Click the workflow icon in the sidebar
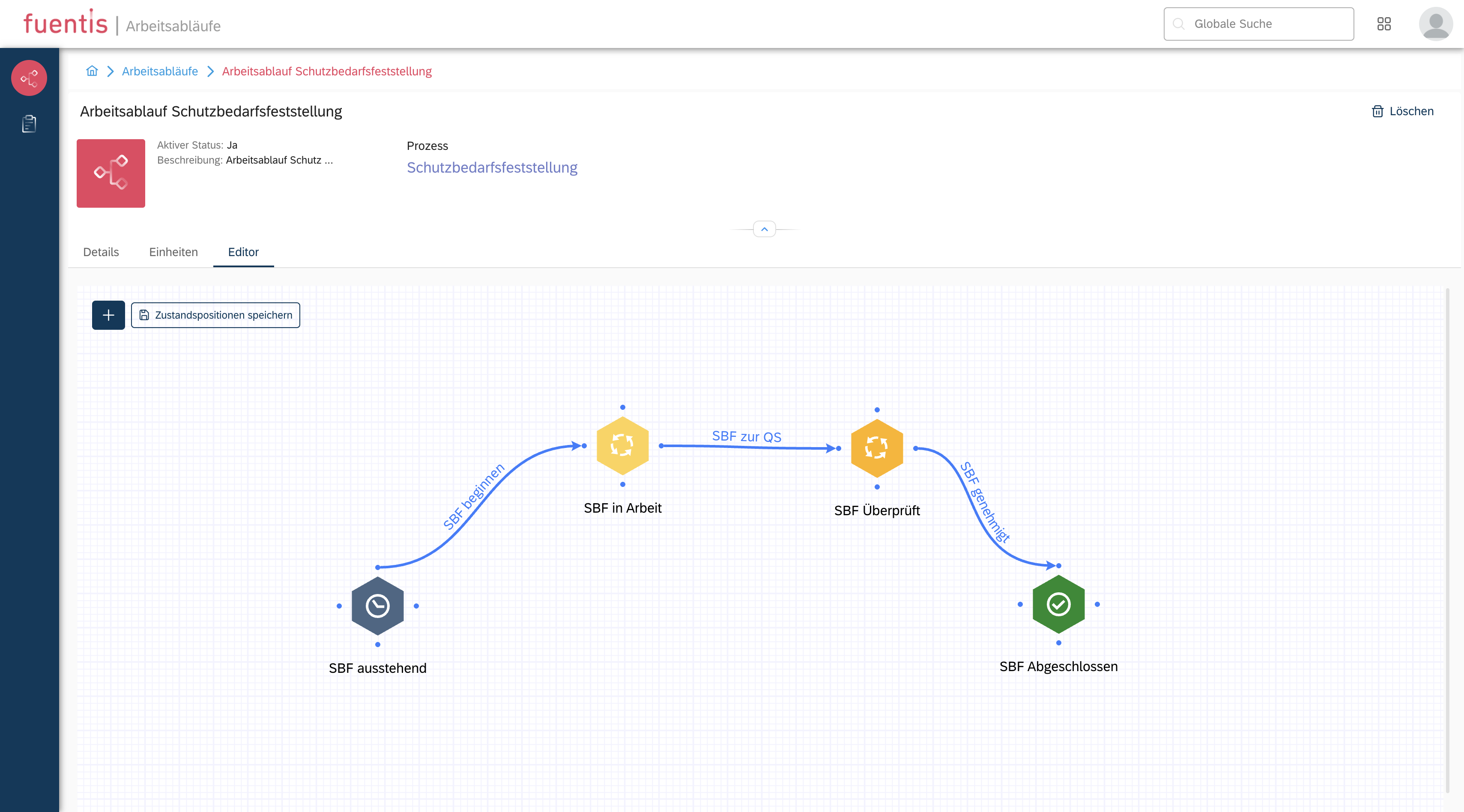Image resolution: width=1464 pixels, height=812 pixels. click(29, 78)
